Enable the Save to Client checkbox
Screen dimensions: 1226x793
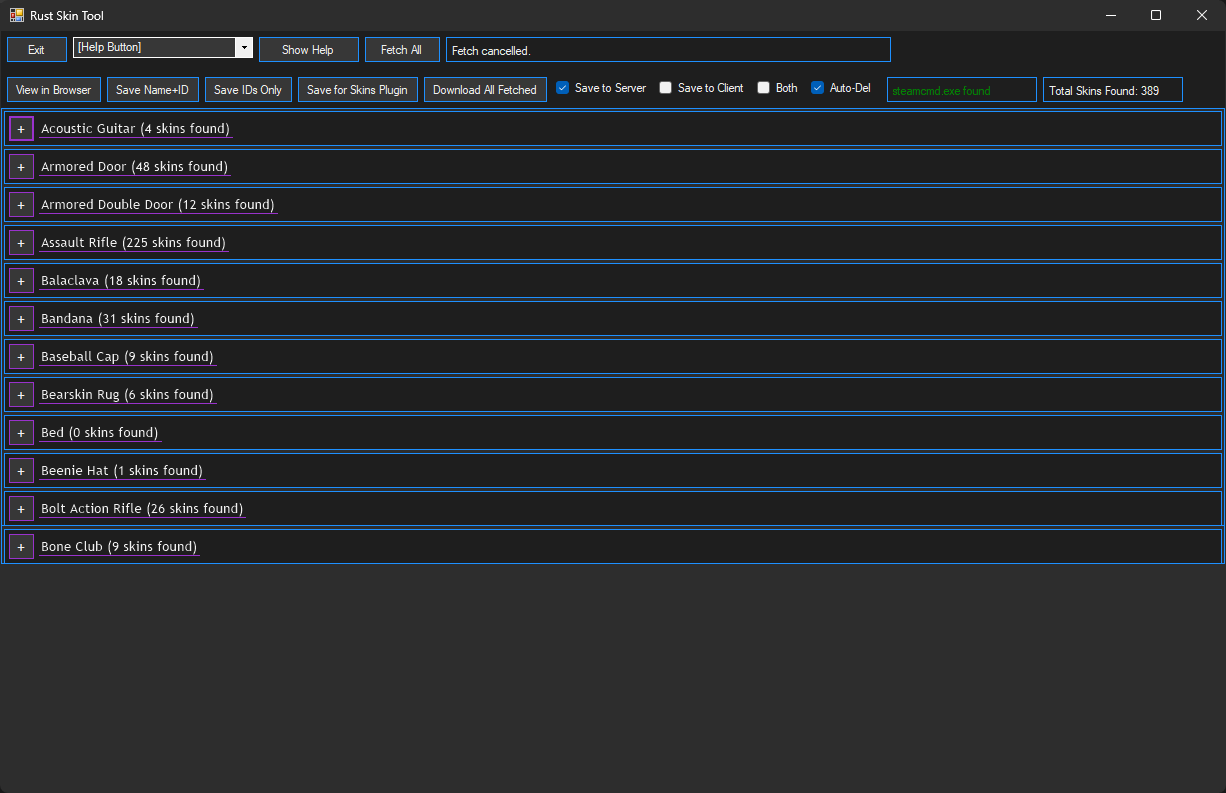pos(666,88)
